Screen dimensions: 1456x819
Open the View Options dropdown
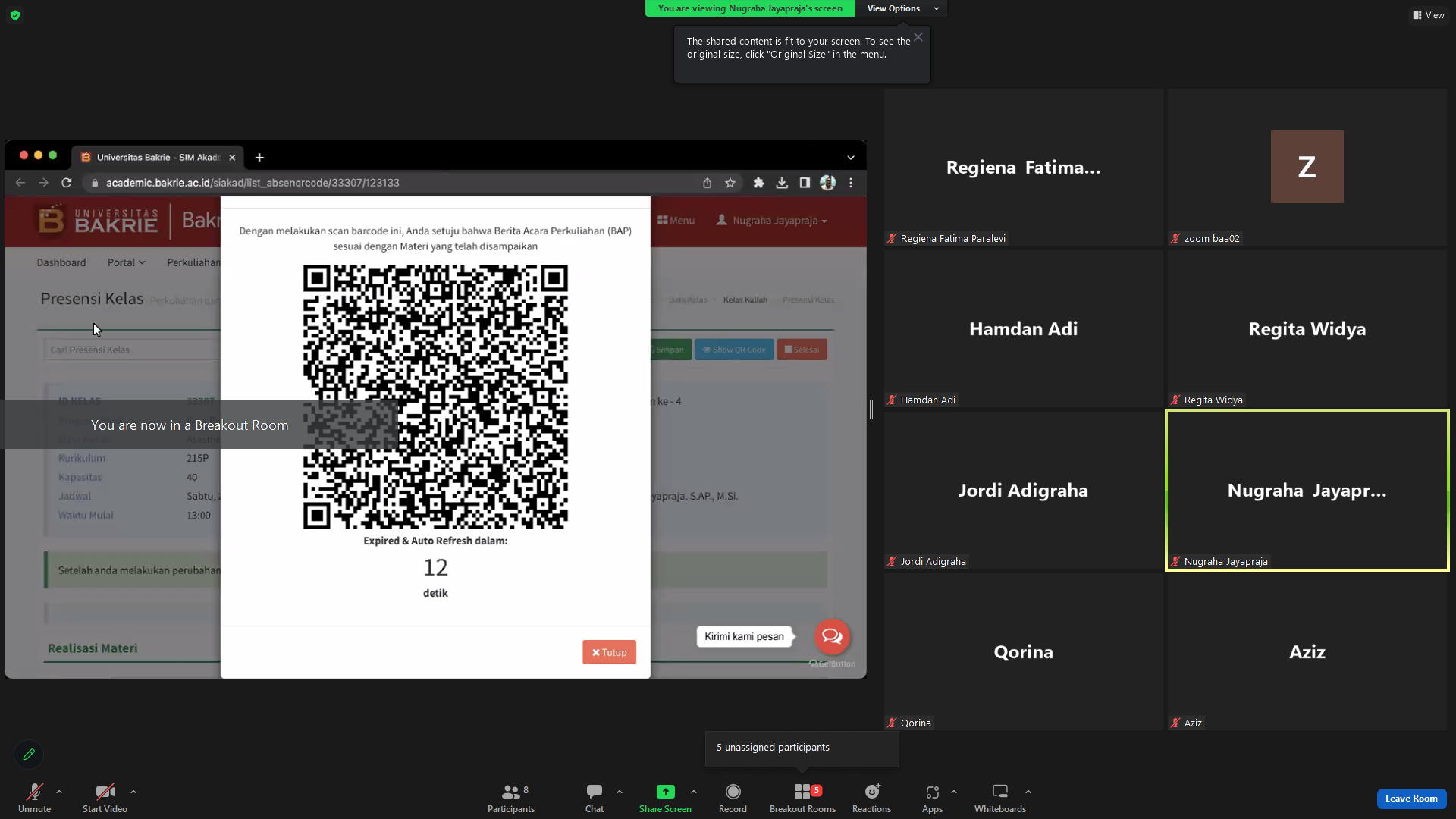(902, 8)
